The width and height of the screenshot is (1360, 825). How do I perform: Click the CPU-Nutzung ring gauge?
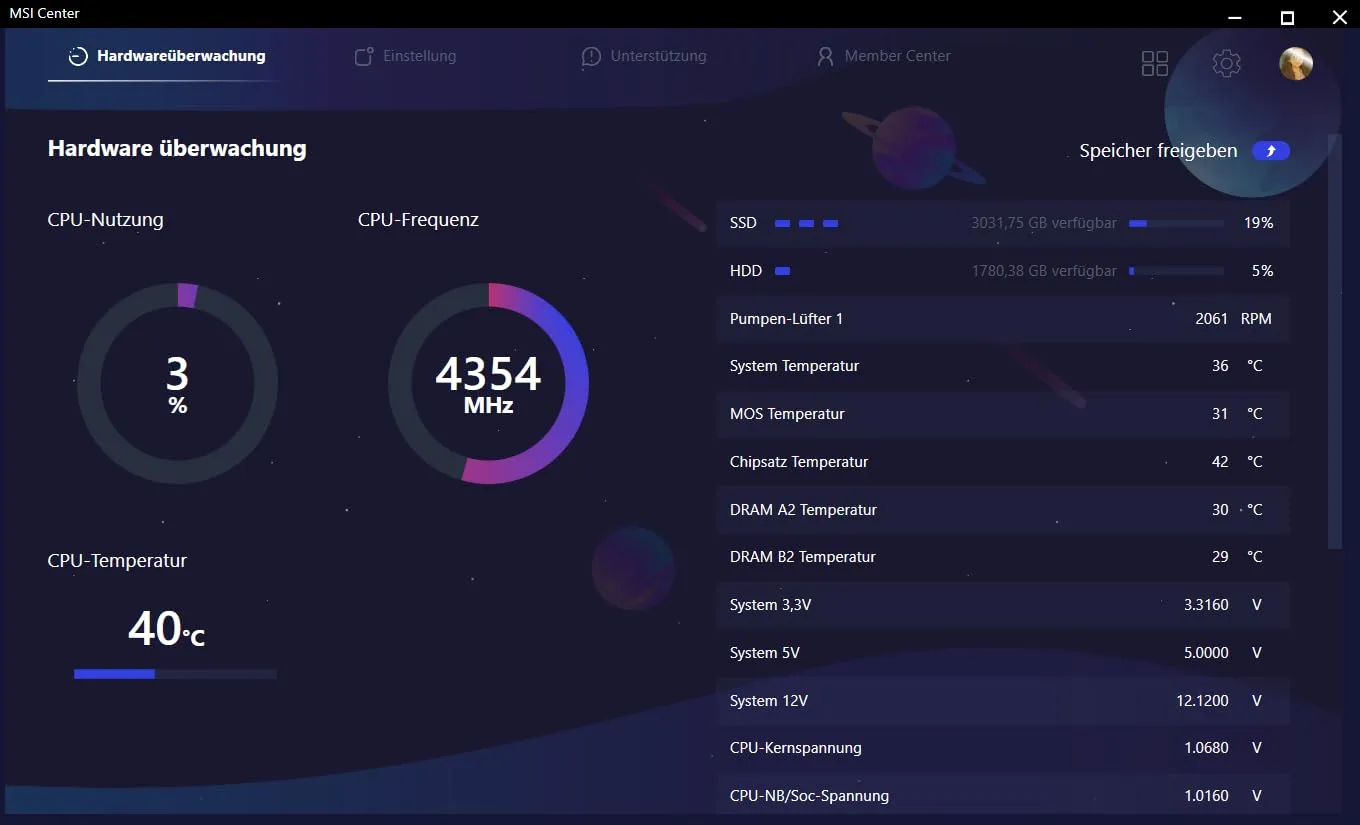tap(178, 383)
